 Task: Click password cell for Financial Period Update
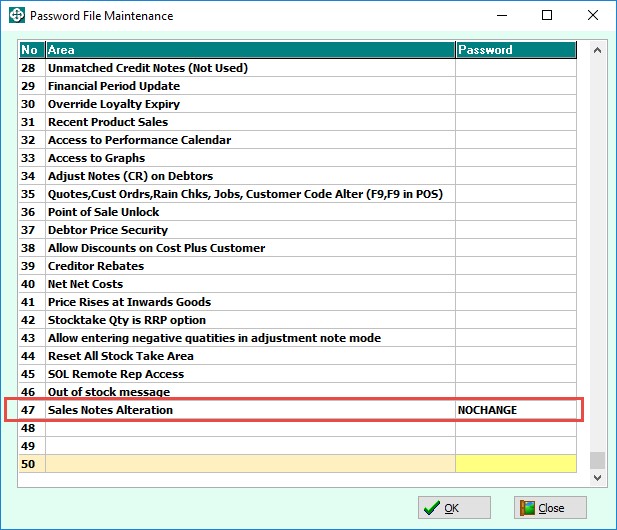coord(516,86)
